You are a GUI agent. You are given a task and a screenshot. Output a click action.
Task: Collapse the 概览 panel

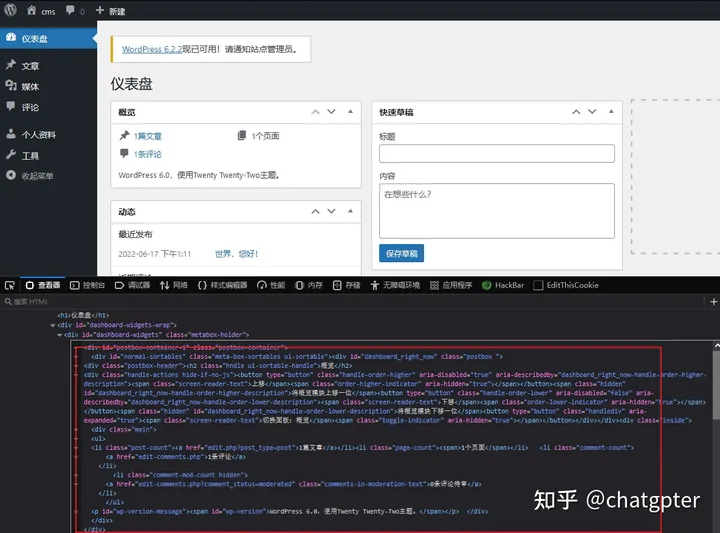coord(350,112)
